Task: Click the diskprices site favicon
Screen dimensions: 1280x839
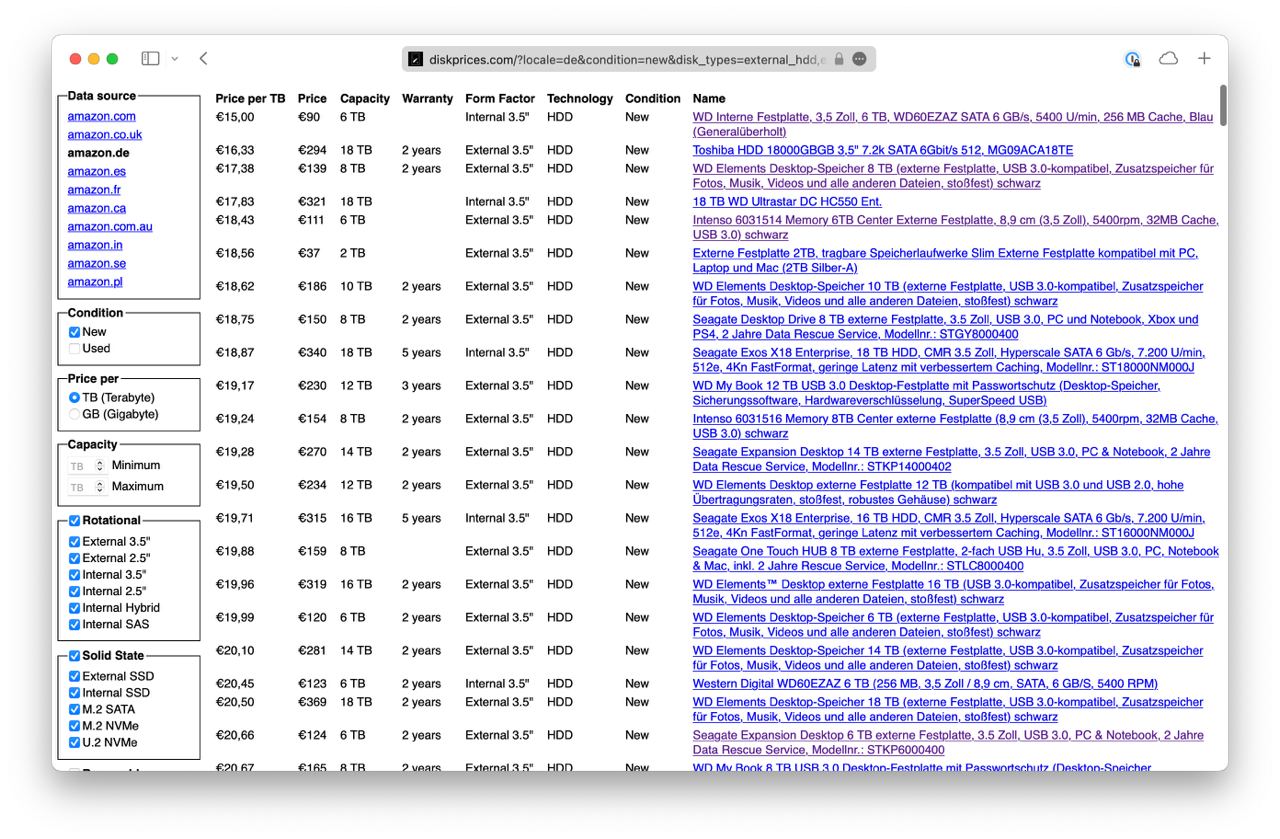Action: [416, 59]
